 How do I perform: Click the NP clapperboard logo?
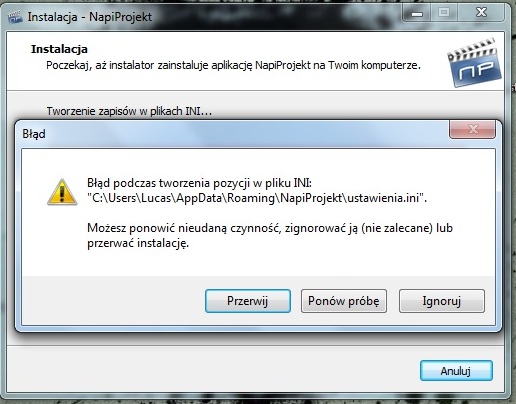(474, 63)
